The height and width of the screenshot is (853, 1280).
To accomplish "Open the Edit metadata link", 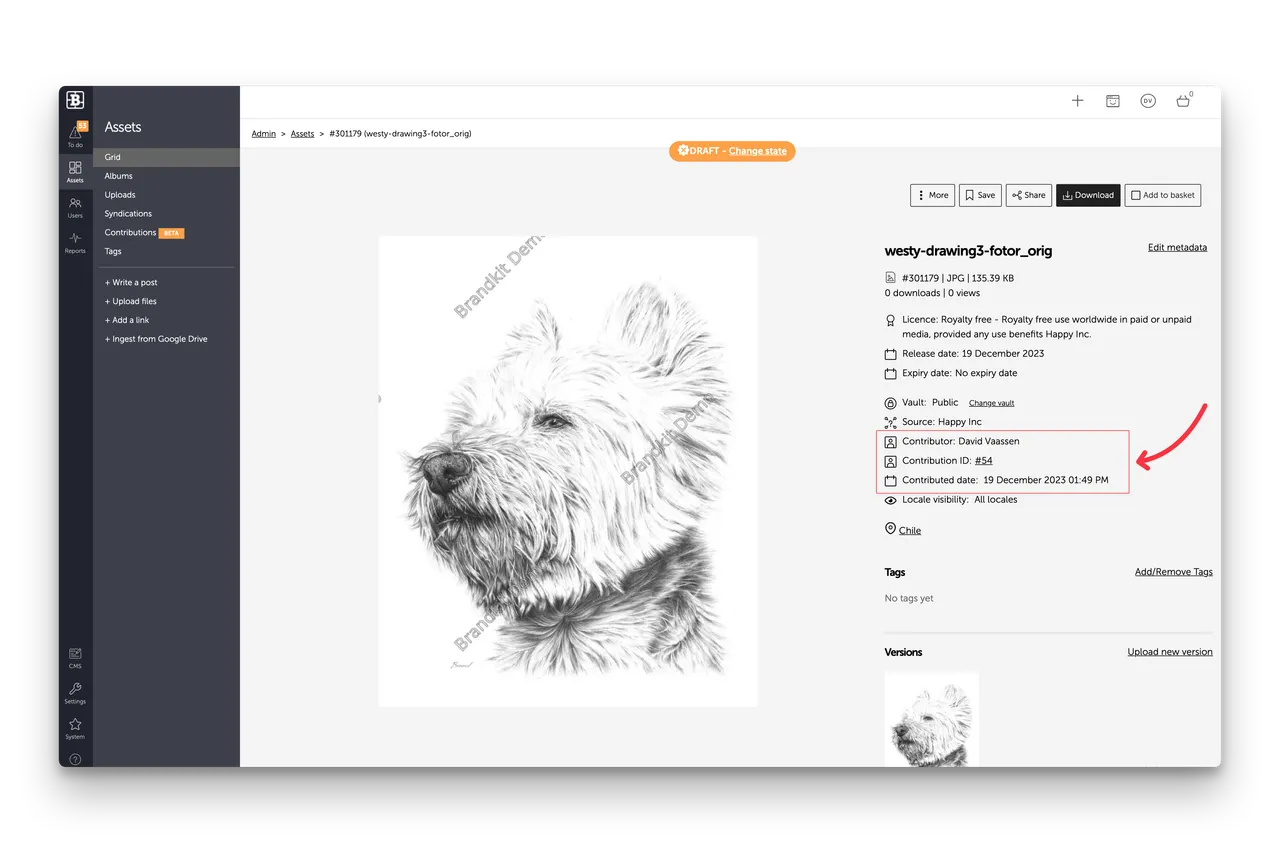I will coord(1177,248).
